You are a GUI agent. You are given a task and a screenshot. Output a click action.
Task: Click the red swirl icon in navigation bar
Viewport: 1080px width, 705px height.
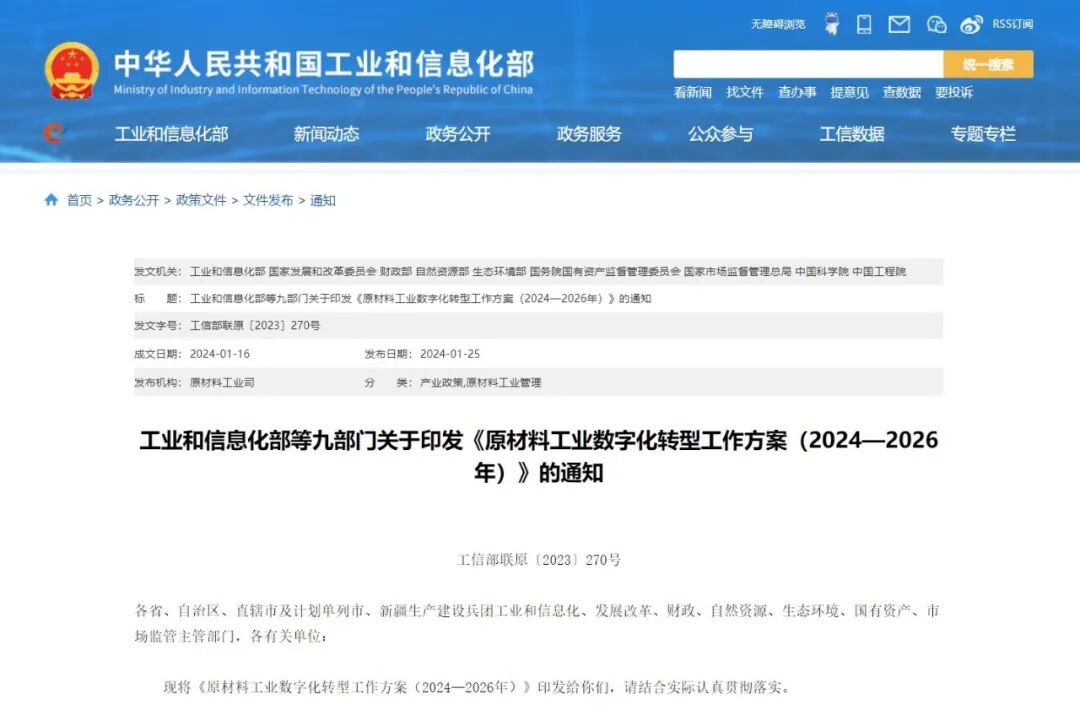tap(54, 133)
